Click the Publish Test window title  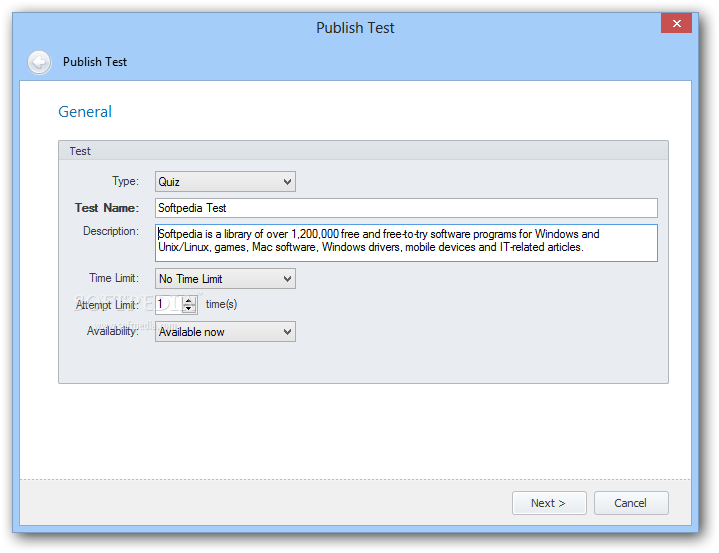pos(355,28)
